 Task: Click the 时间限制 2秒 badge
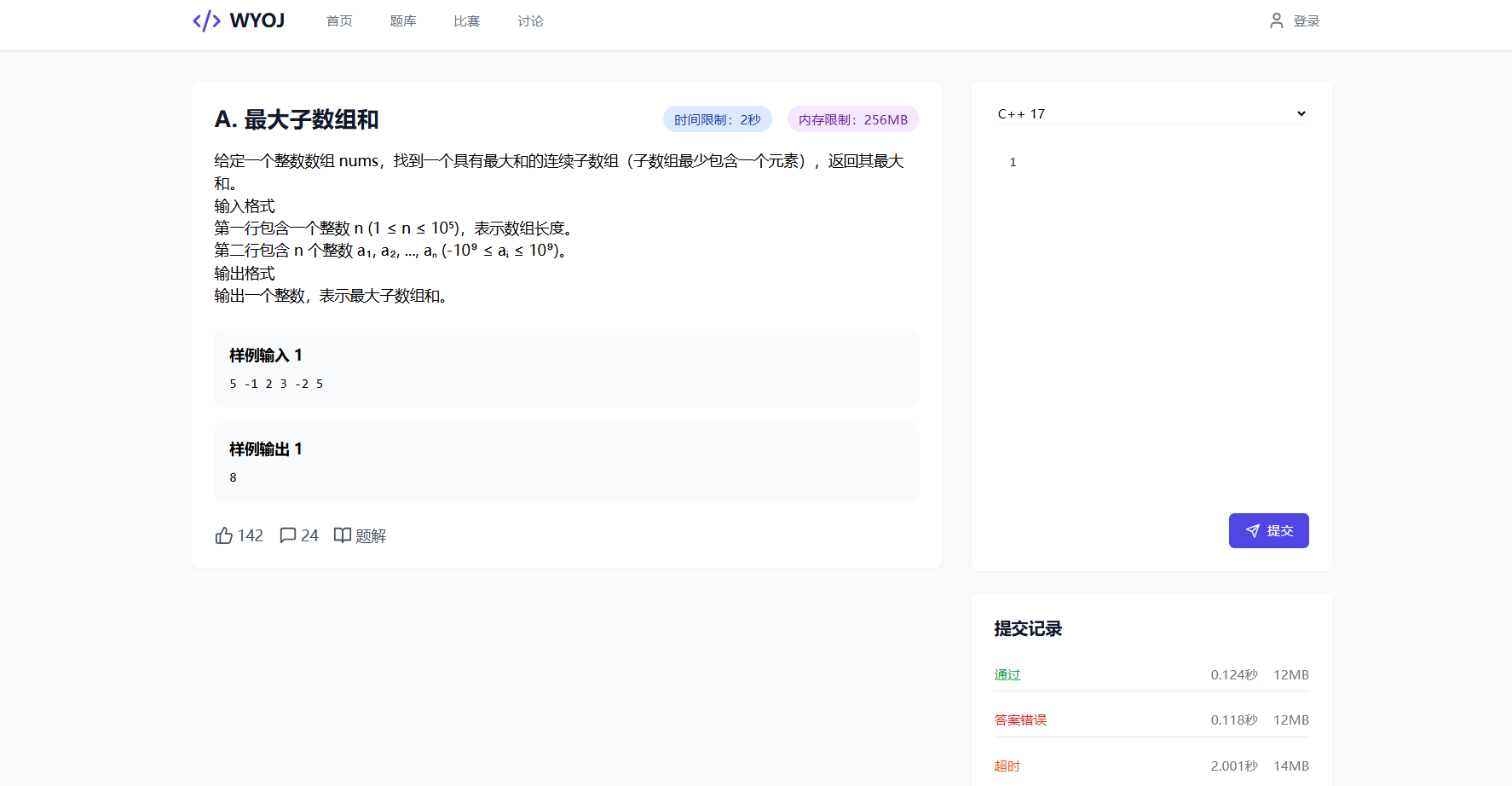[x=717, y=119]
